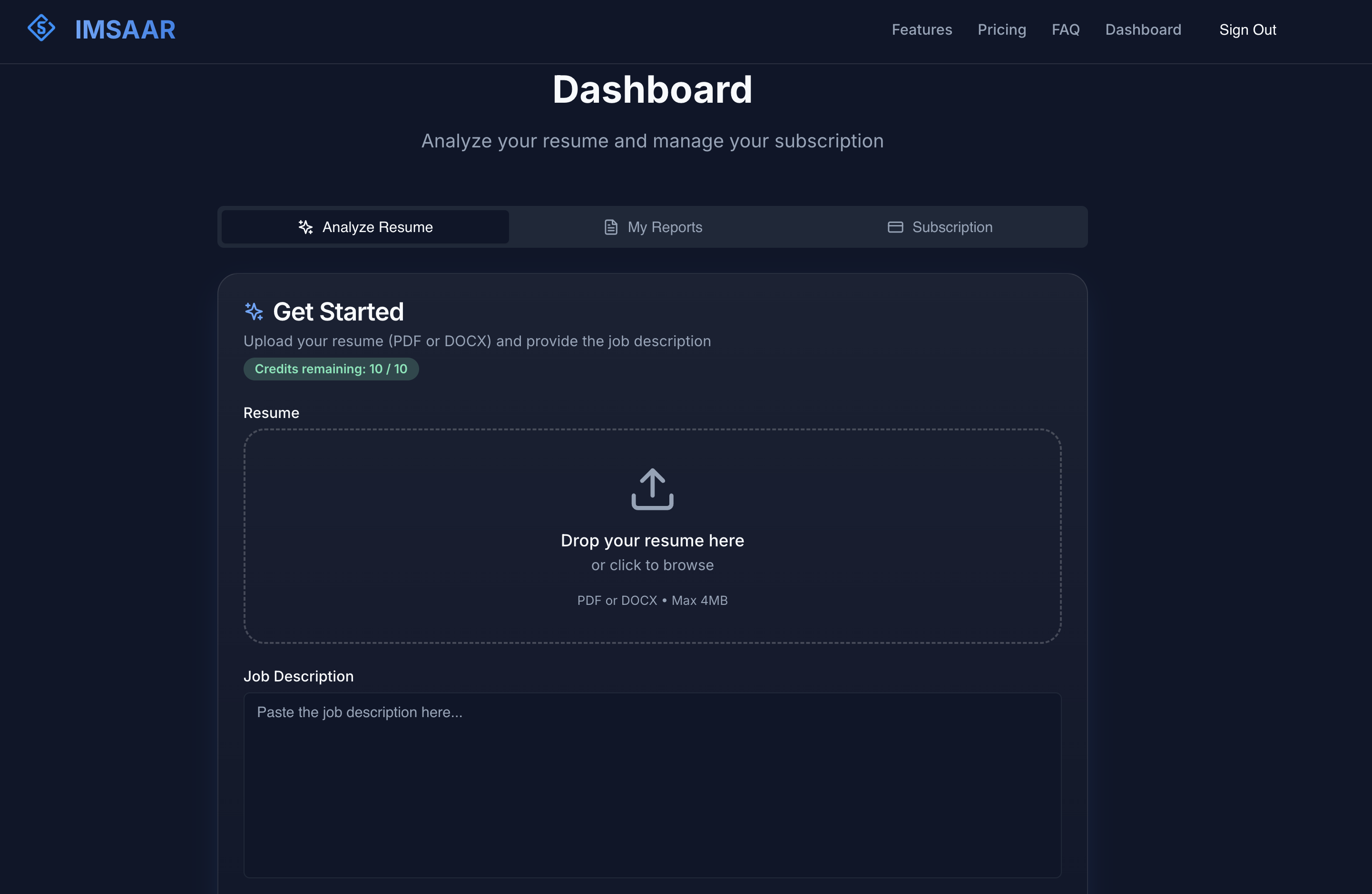Click the upload arrow icon in the dropzone

click(652, 489)
